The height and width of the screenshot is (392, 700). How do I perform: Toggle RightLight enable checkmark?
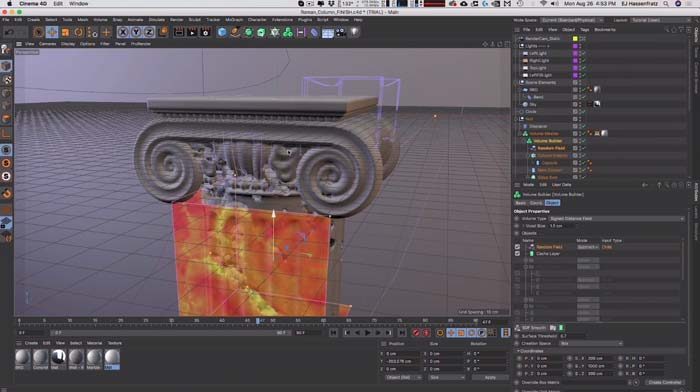coord(583,61)
